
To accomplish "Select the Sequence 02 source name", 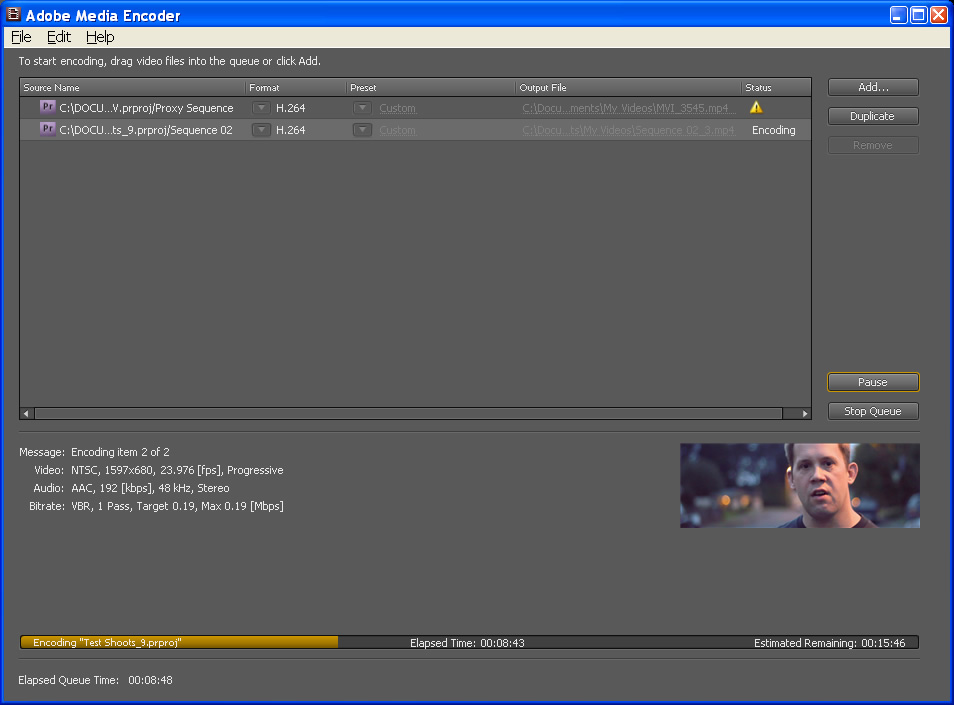I will coord(145,130).
